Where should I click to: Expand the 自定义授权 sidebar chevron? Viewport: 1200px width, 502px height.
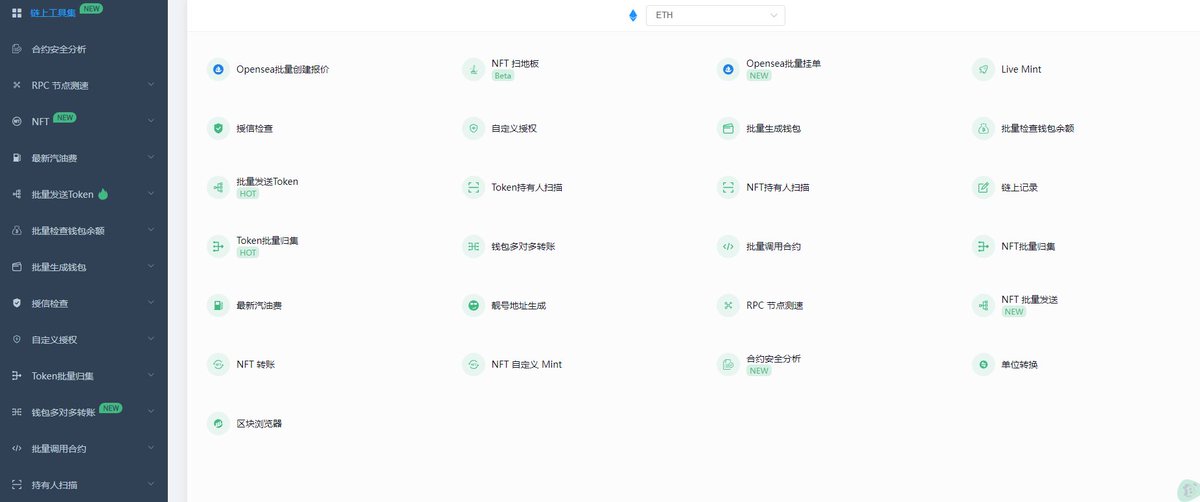[x=151, y=339]
